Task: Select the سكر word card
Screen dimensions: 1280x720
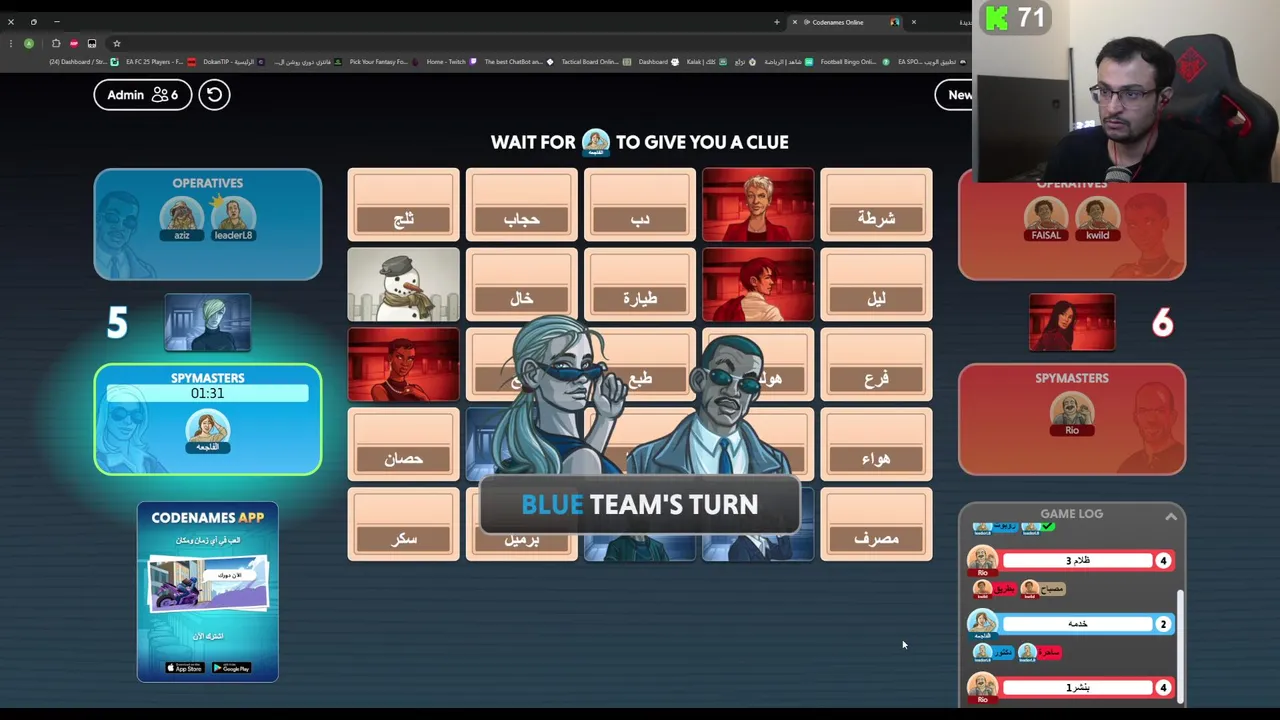Action: [x=403, y=525]
